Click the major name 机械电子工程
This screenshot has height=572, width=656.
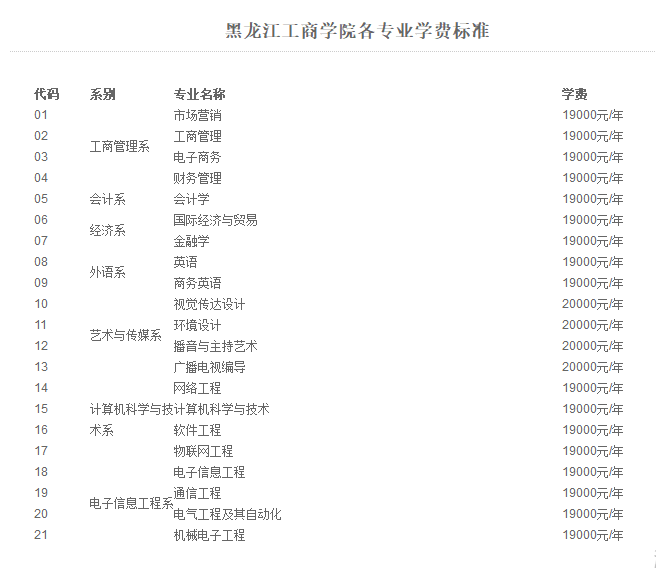(210, 535)
